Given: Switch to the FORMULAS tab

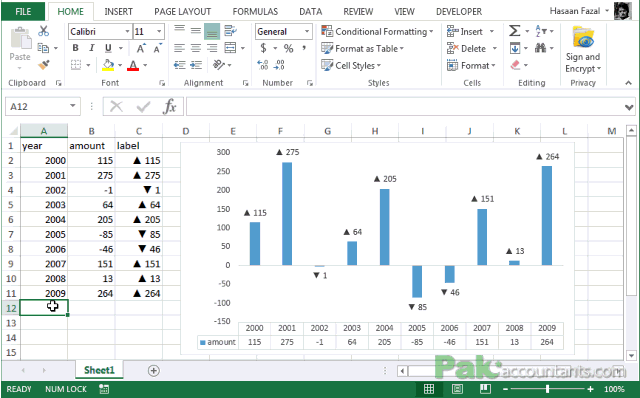Looking at the screenshot, I should 255,12.
